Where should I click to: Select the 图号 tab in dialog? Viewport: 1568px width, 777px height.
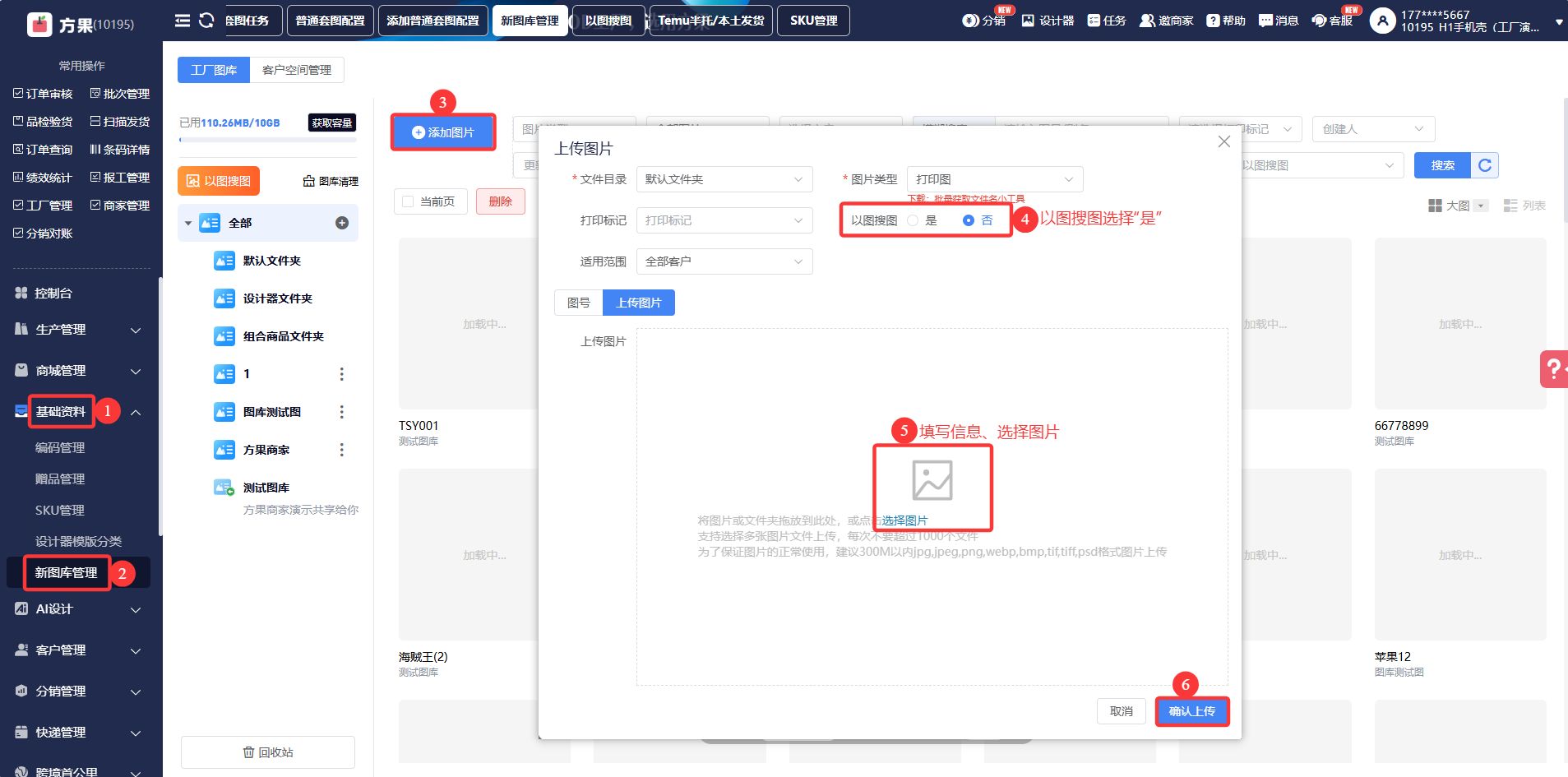(x=579, y=303)
